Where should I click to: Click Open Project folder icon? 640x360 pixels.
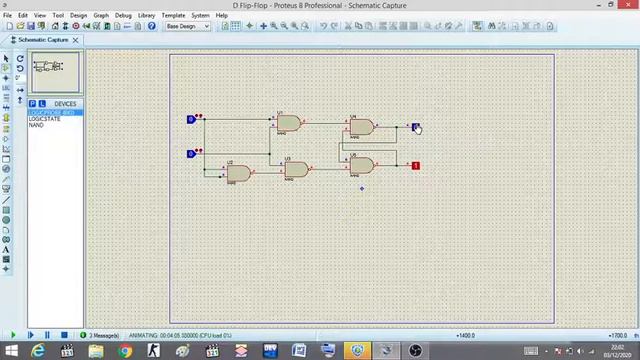click(20, 26)
